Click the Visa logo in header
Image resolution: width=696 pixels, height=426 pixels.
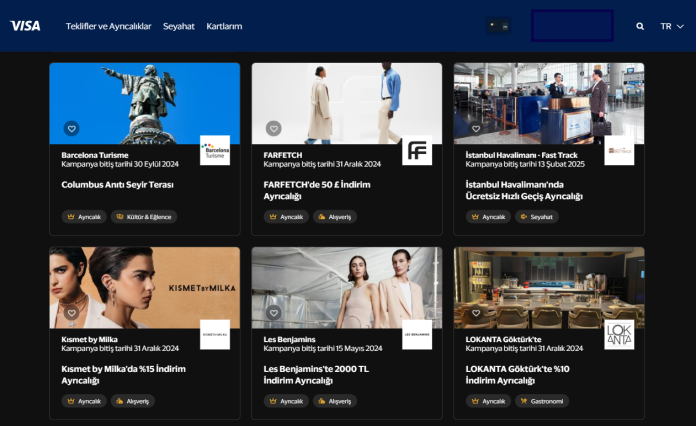tap(25, 26)
